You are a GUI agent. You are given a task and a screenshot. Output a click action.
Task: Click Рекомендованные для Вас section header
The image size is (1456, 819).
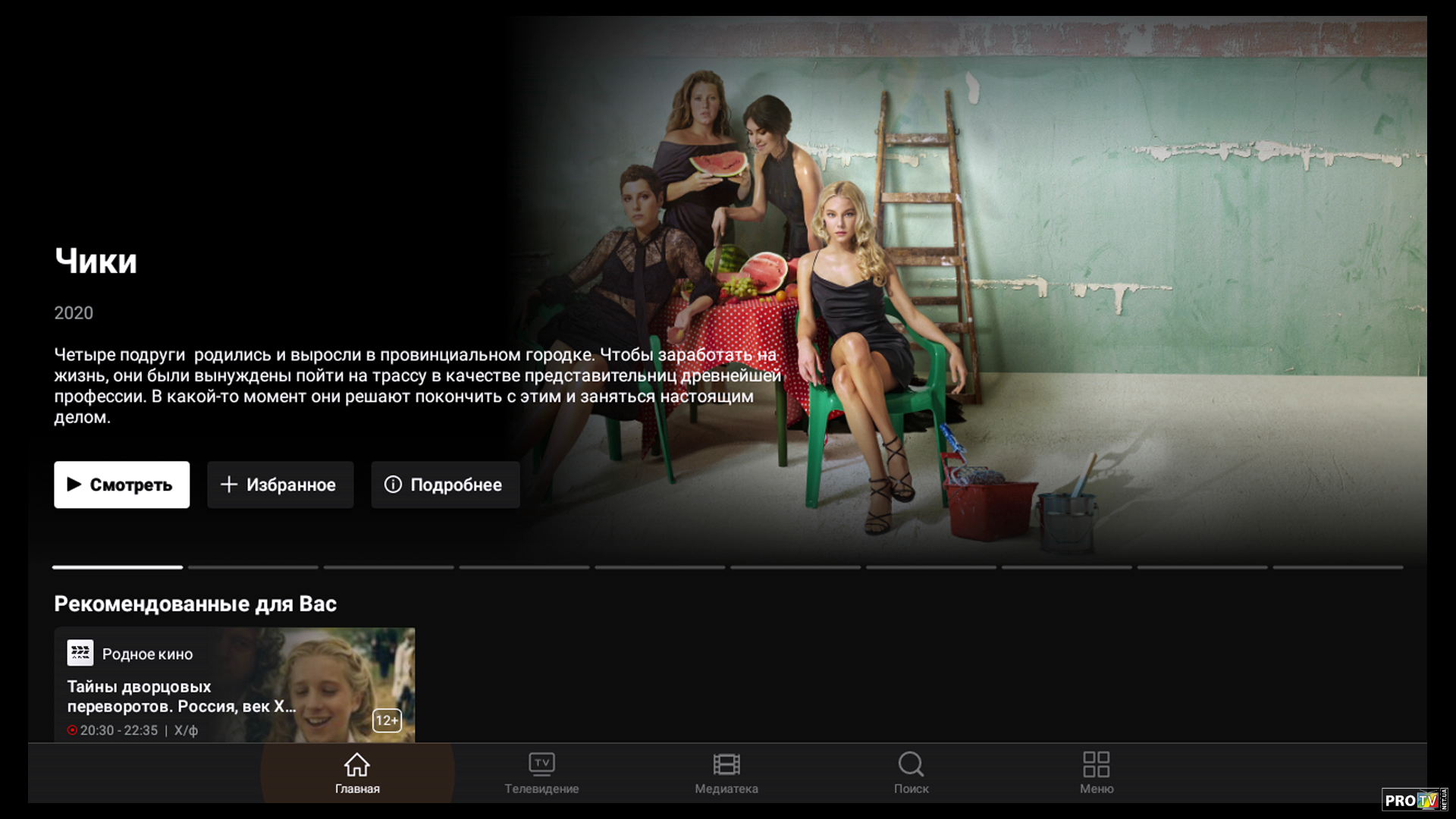[x=195, y=604]
